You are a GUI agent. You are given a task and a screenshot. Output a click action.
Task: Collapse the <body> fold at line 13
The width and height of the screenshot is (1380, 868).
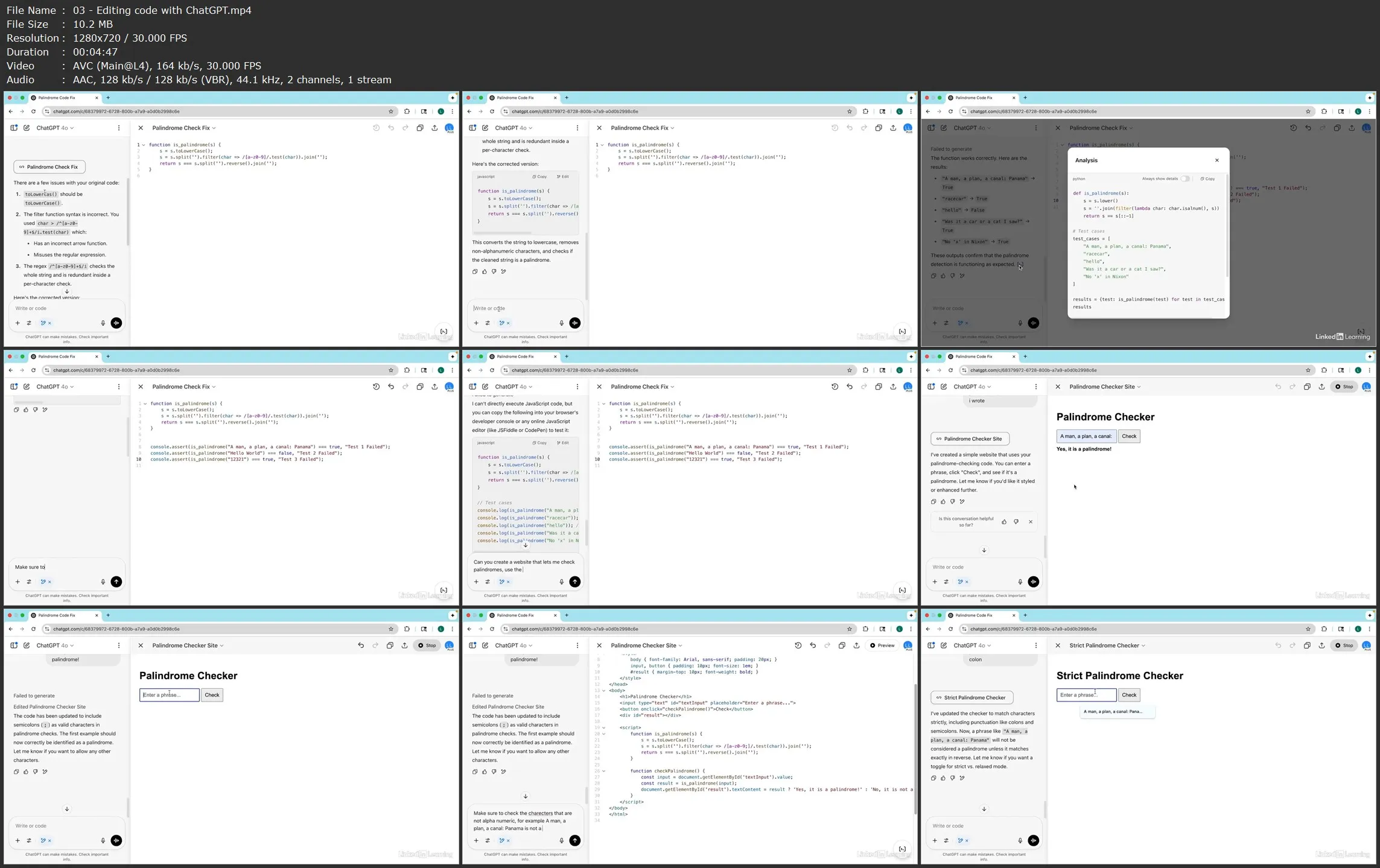click(604, 691)
